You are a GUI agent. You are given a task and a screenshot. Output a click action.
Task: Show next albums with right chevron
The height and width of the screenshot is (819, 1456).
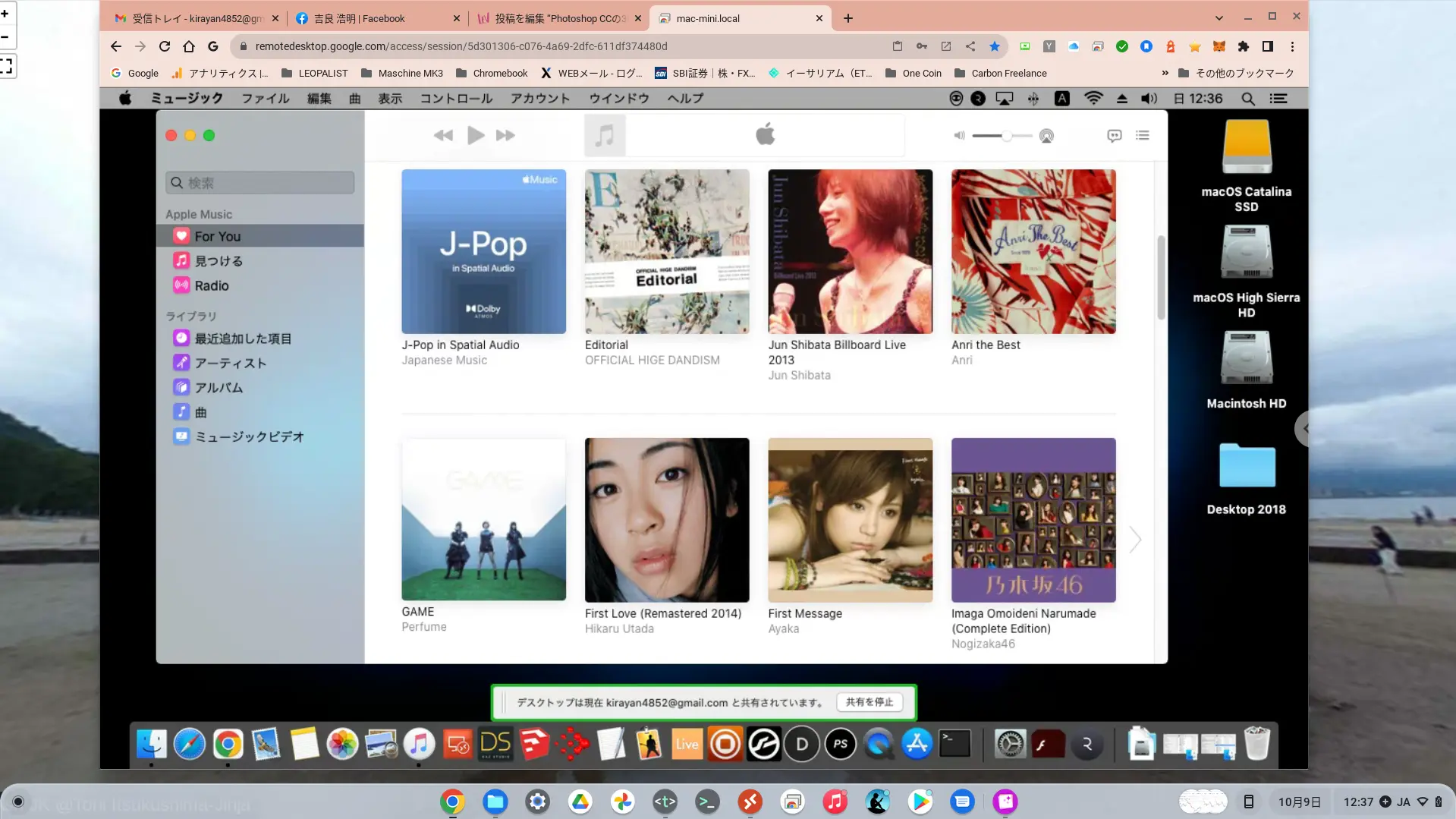point(1135,540)
